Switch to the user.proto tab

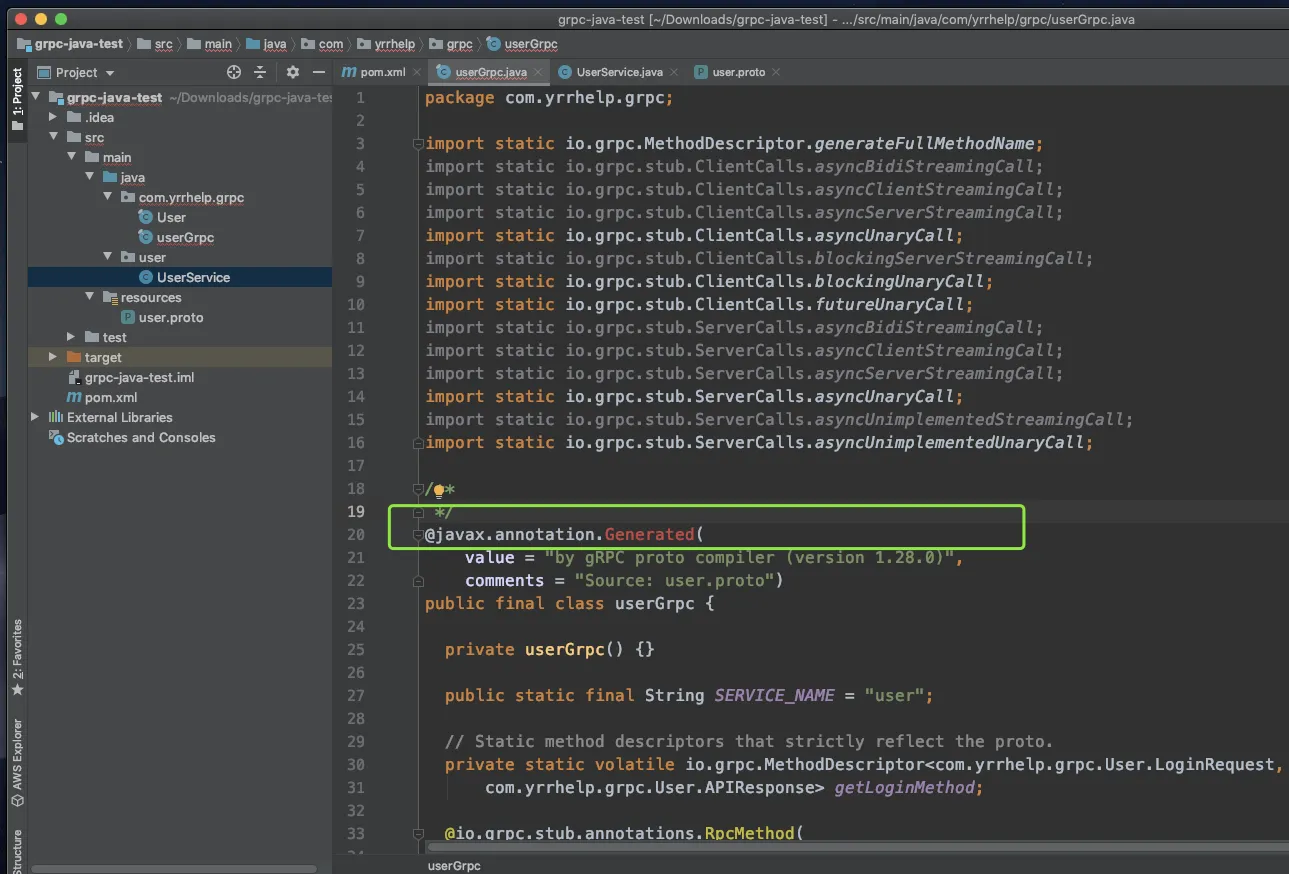[737, 72]
